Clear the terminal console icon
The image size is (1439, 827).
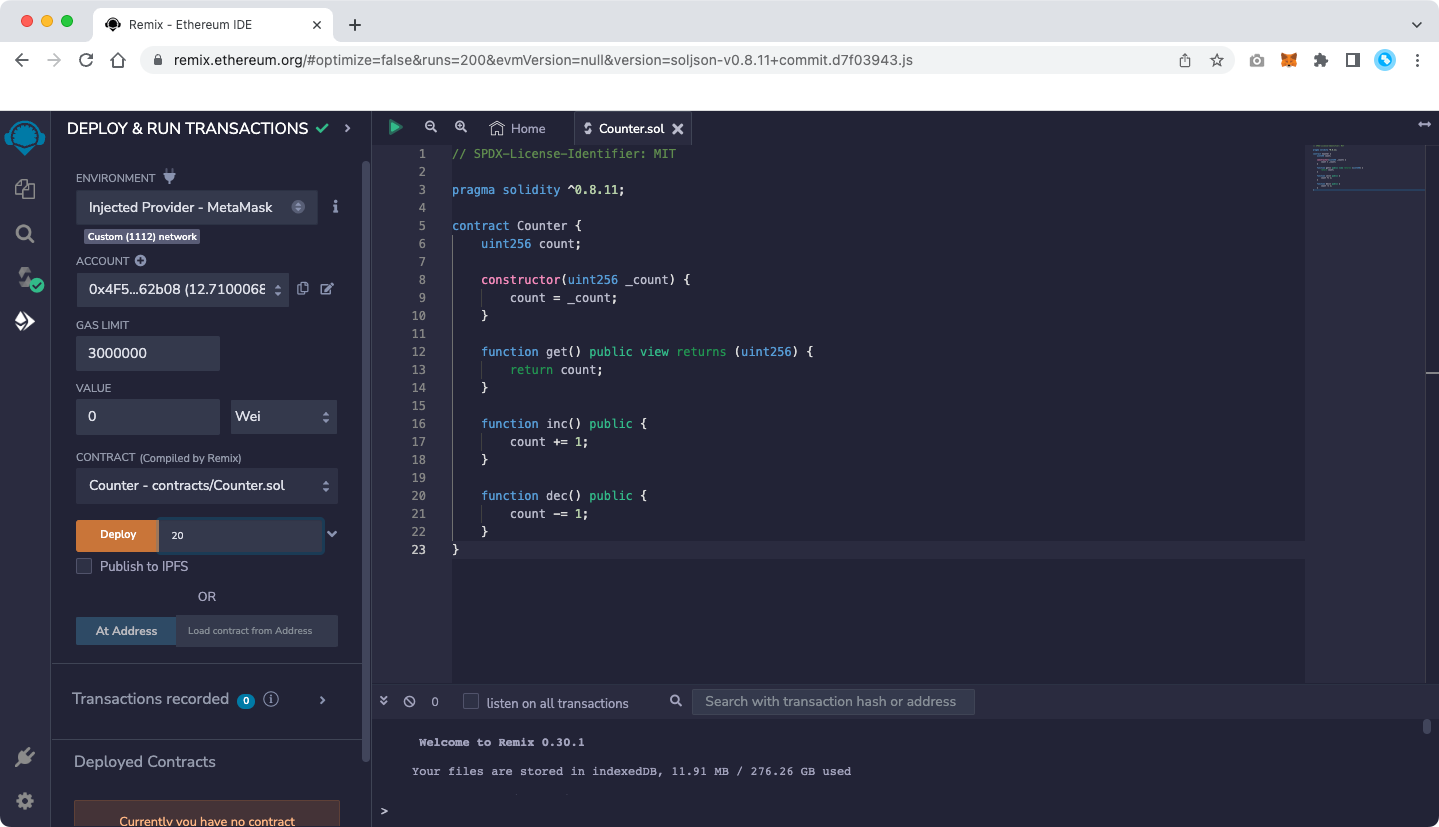pos(409,702)
